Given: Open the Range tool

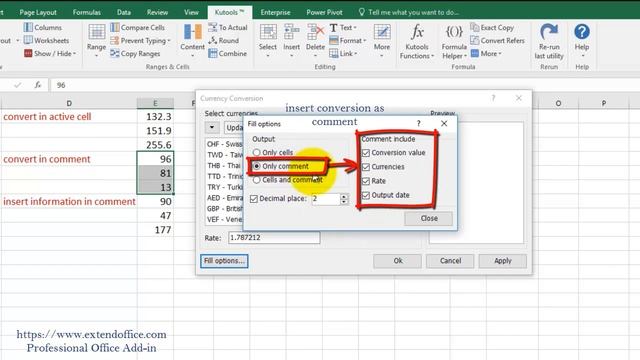Looking at the screenshot, I should click(x=96, y=40).
